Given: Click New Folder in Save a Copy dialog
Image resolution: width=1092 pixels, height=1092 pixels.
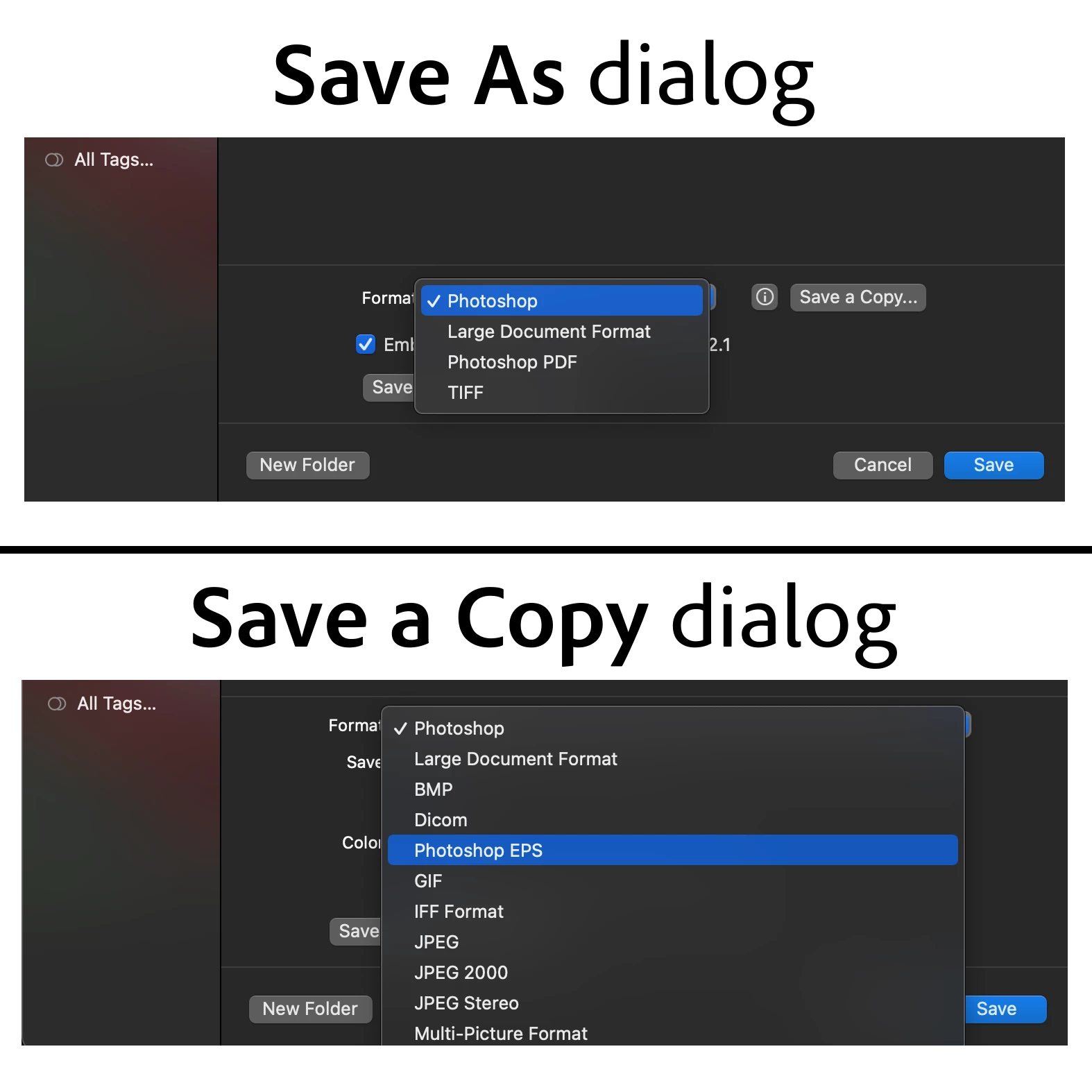Looking at the screenshot, I should 310,1009.
